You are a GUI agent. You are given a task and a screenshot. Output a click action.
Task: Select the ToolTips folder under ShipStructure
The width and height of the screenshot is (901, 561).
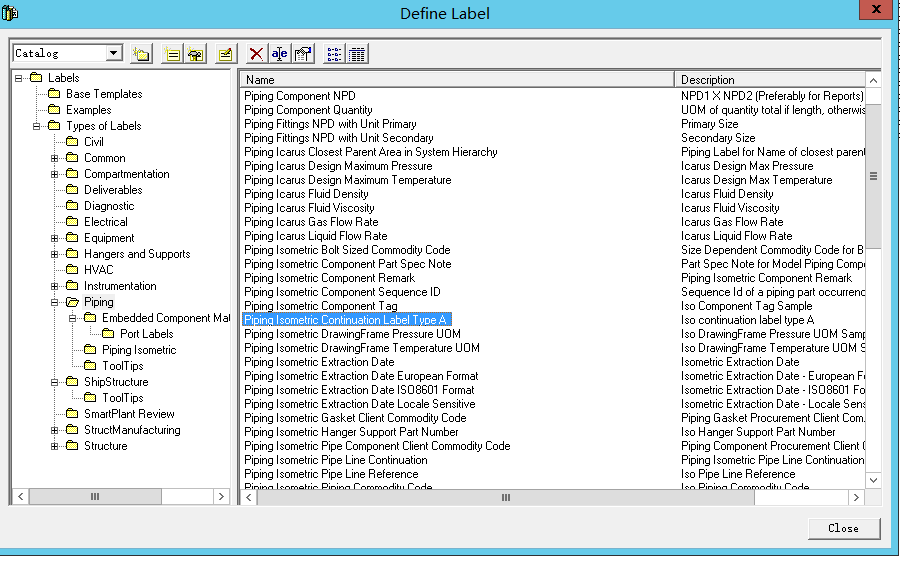tap(122, 398)
